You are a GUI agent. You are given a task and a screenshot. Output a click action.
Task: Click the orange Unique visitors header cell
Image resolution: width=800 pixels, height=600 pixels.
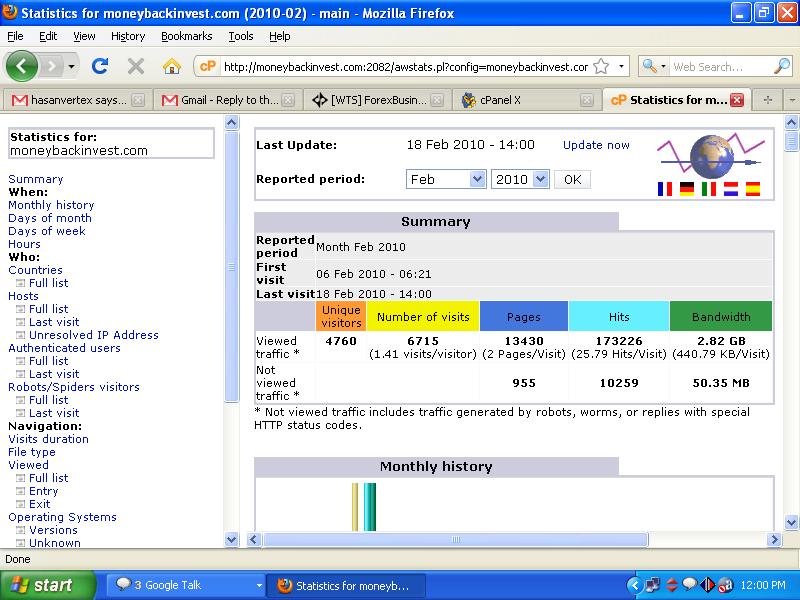pyautogui.click(x=341, y=316)
